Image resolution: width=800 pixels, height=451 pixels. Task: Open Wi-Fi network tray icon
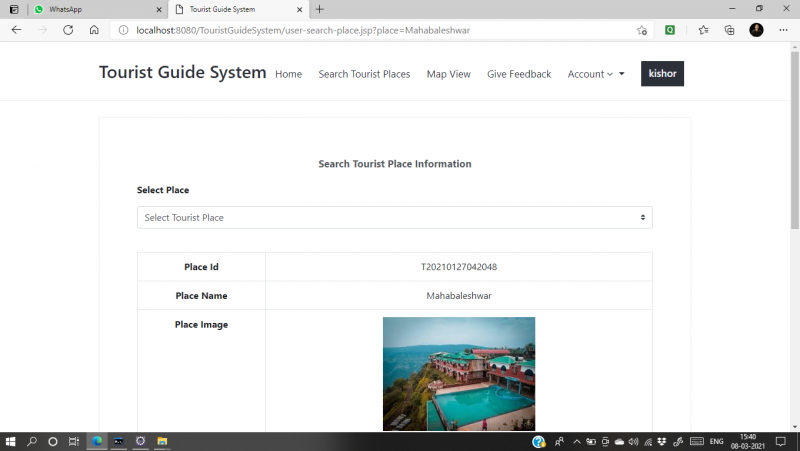(x=648, y=442)
